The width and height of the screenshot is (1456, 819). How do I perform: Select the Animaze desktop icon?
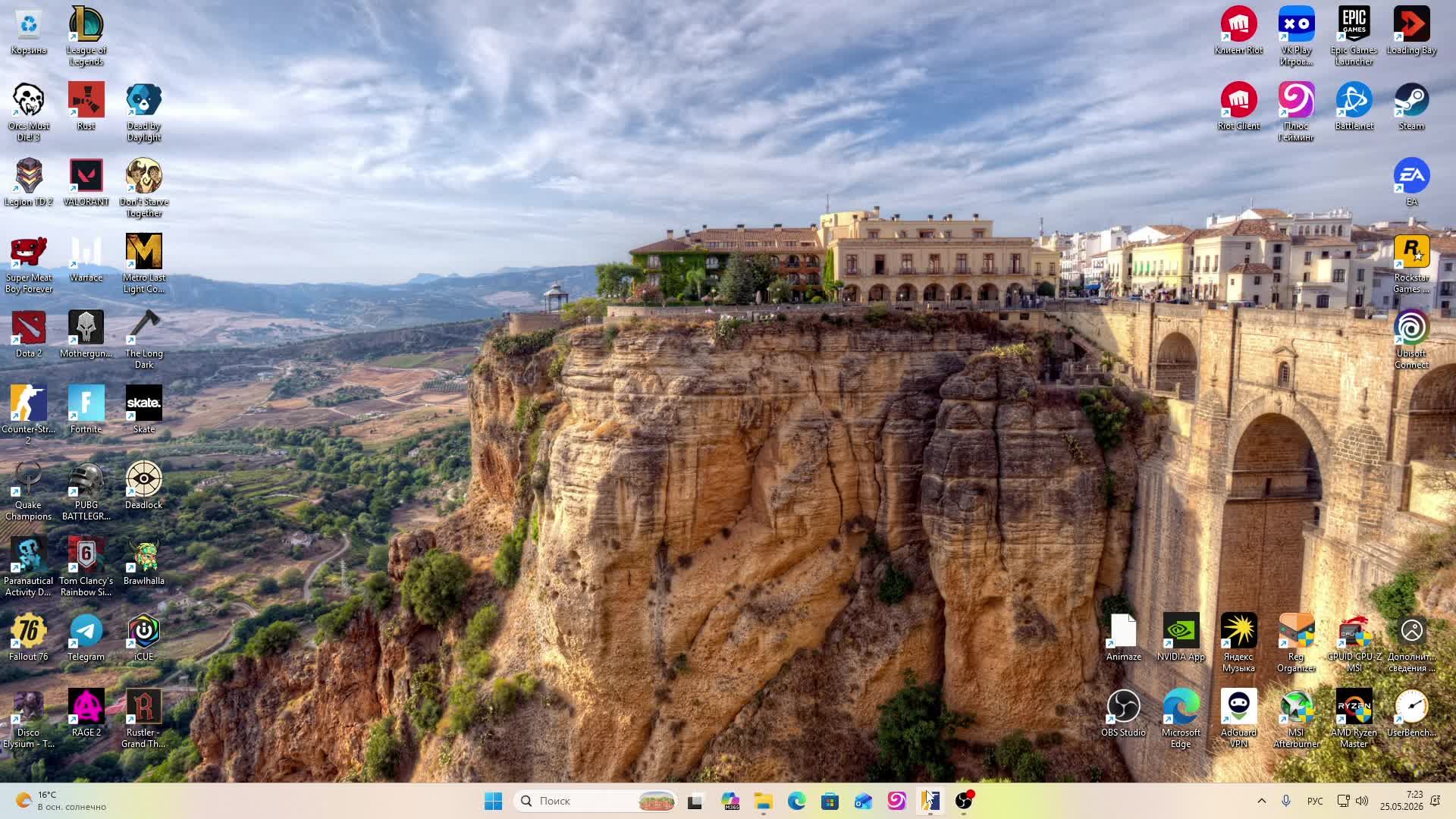pos(1124,638)
